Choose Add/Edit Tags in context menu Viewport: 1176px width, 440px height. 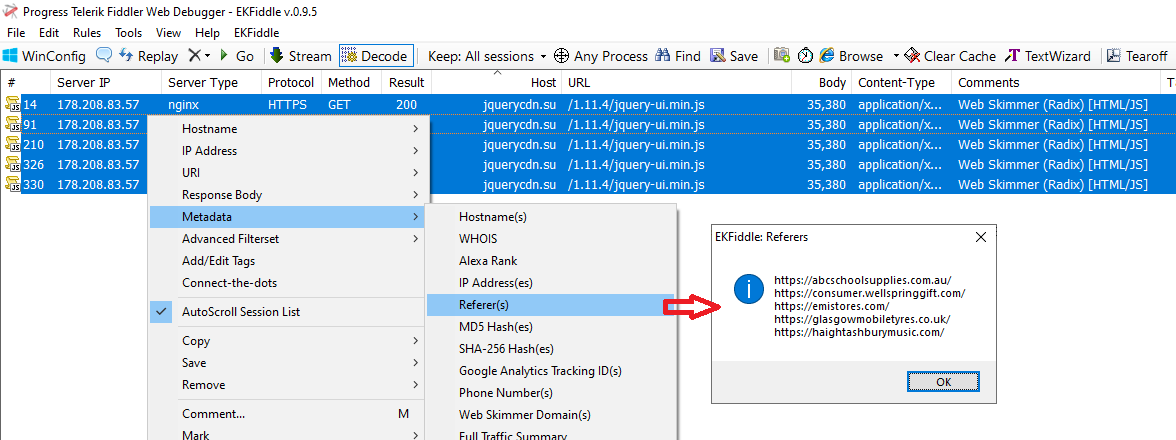click(288, 261)
